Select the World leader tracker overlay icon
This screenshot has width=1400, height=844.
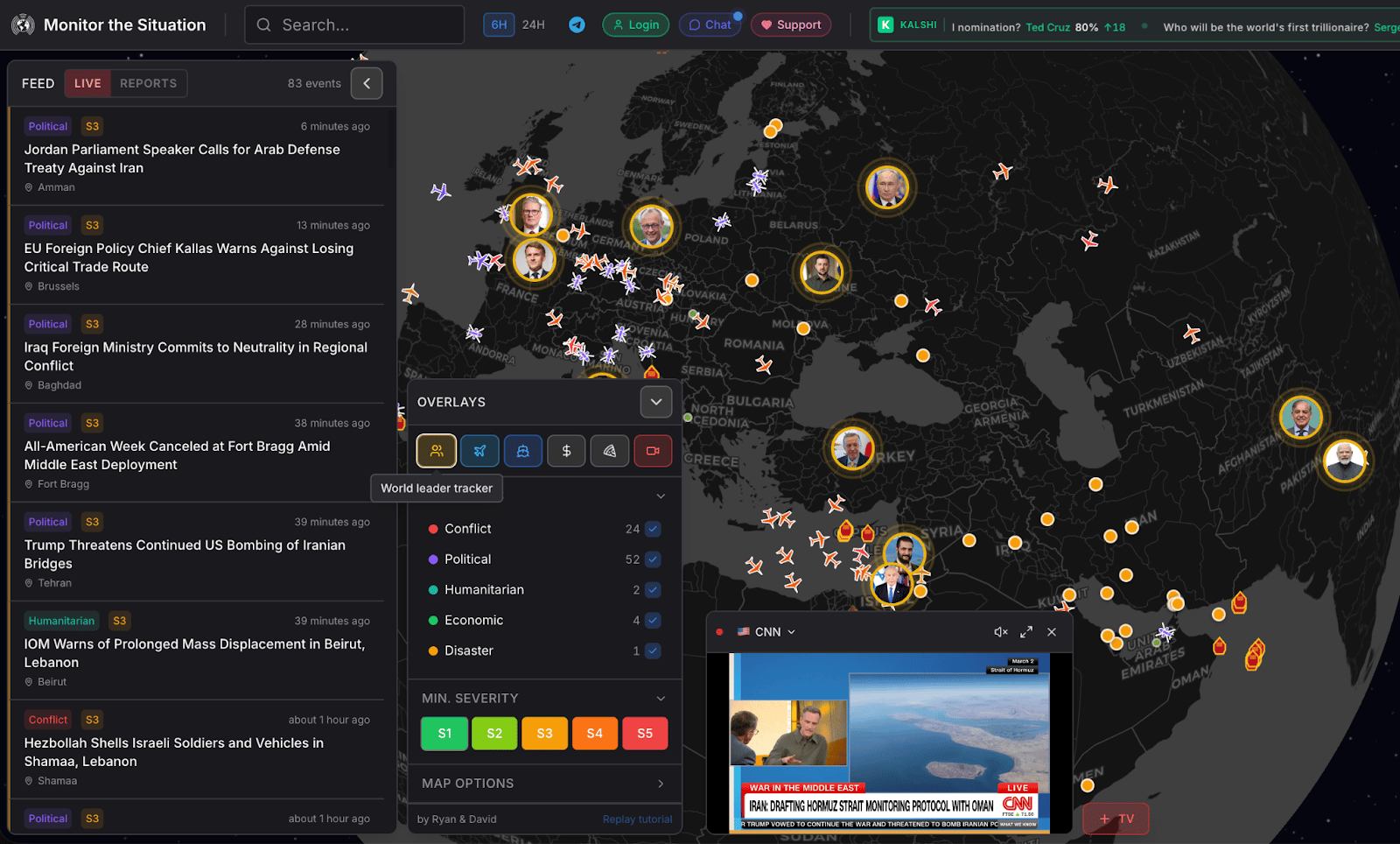pyautogui.click(x=436, y=450)
